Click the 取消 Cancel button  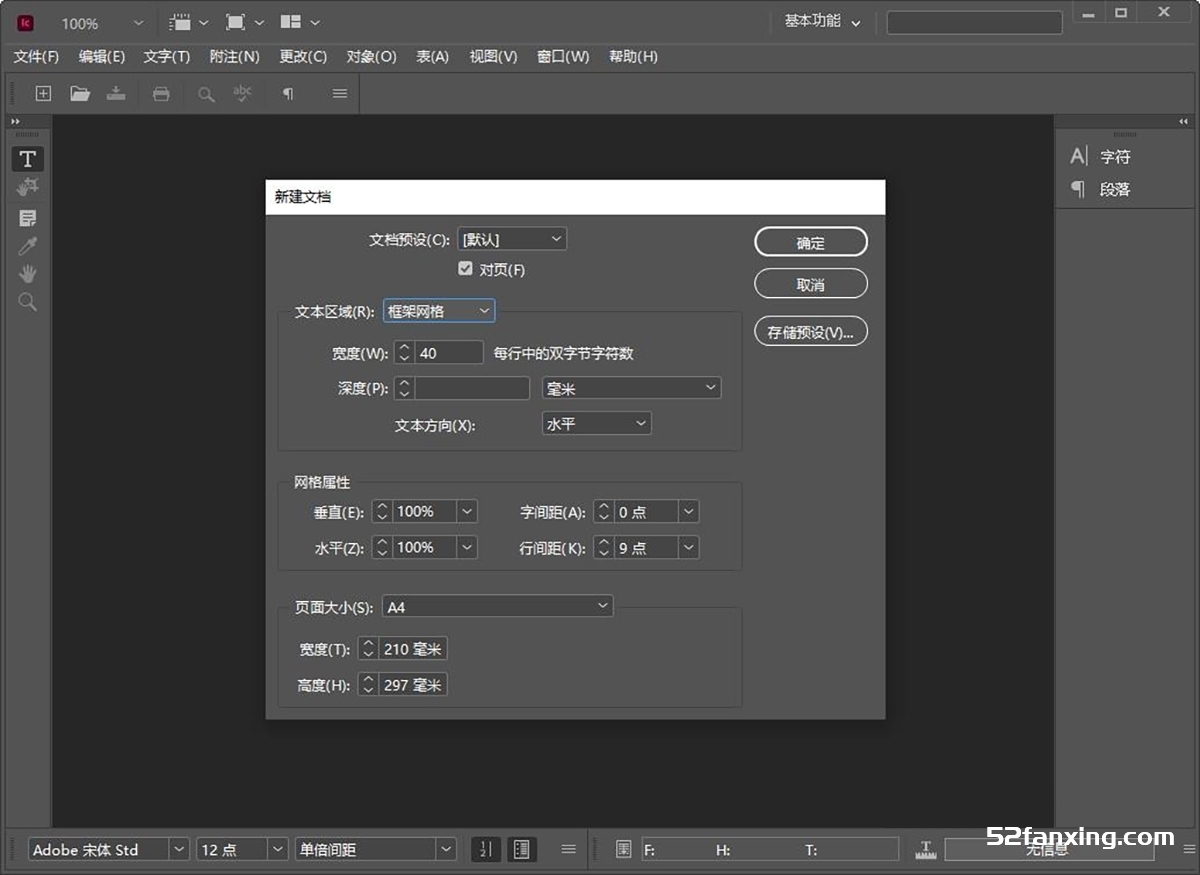coord(811,284)
